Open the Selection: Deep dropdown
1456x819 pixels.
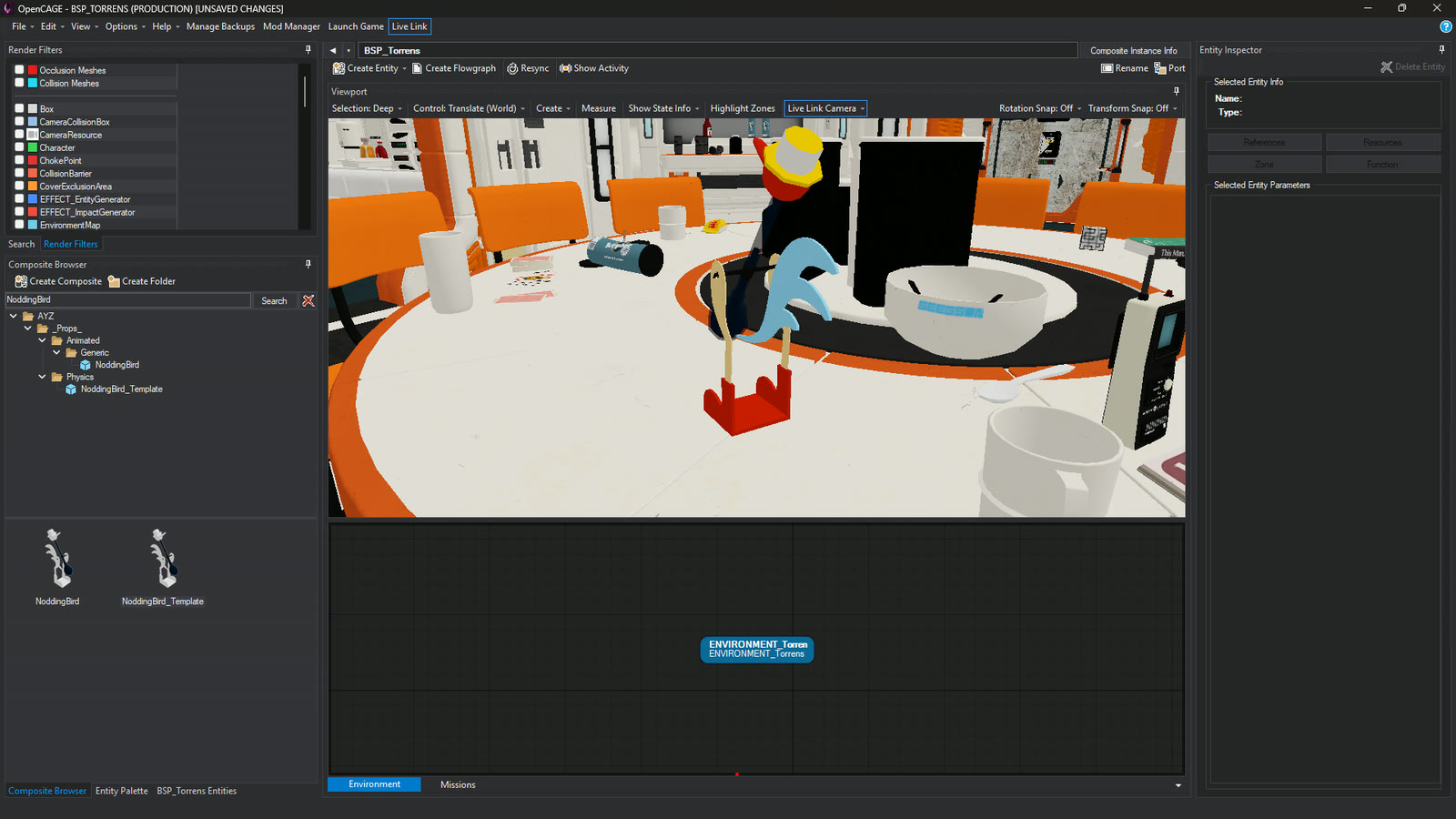tap(367, 108)
